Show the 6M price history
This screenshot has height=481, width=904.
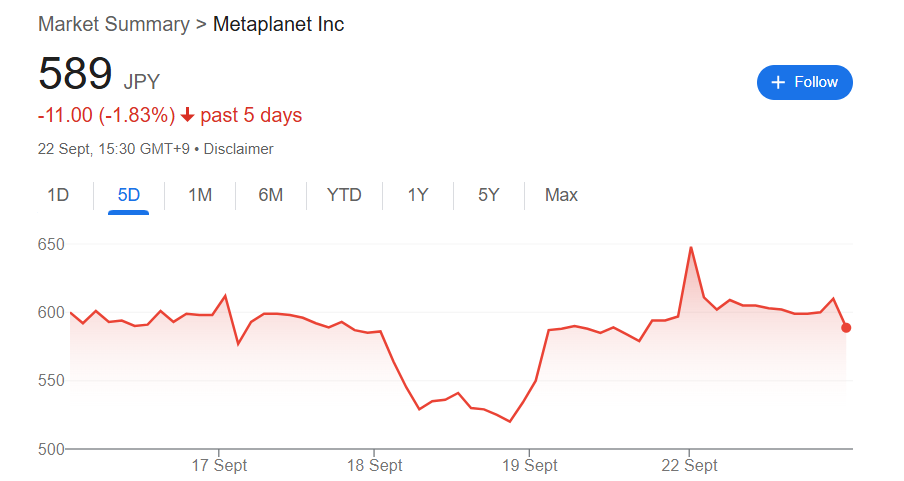point(271,195)
